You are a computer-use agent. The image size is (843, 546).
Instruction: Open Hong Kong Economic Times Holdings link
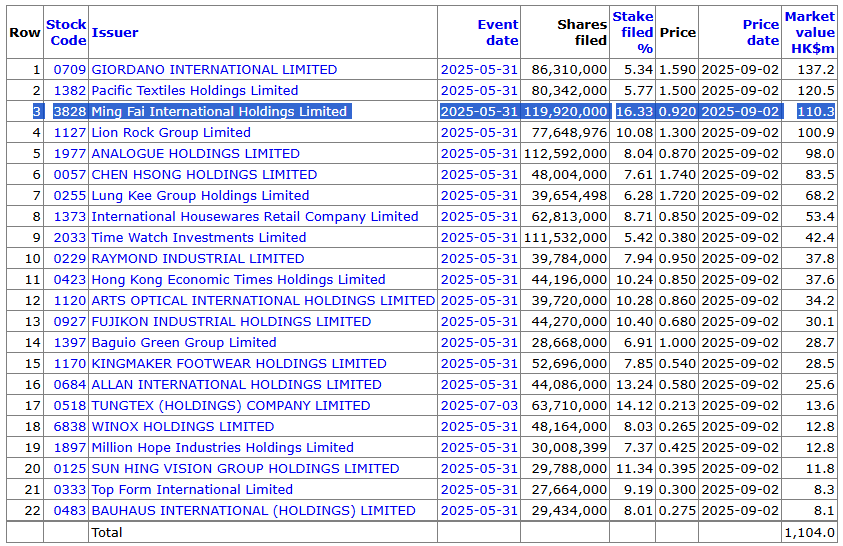pos(238,279)
